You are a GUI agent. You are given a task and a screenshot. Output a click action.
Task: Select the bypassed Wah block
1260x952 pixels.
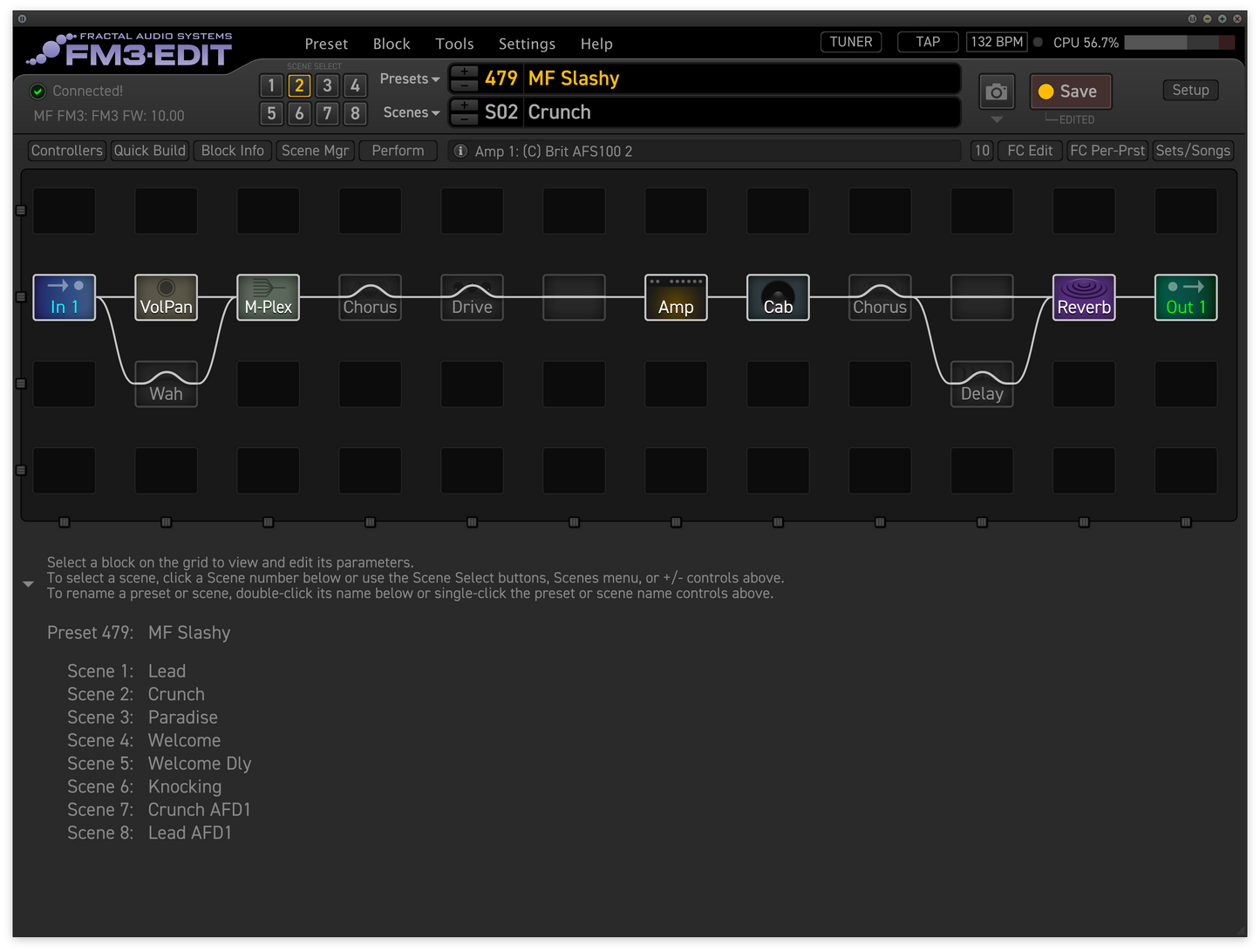coord(166,384)
